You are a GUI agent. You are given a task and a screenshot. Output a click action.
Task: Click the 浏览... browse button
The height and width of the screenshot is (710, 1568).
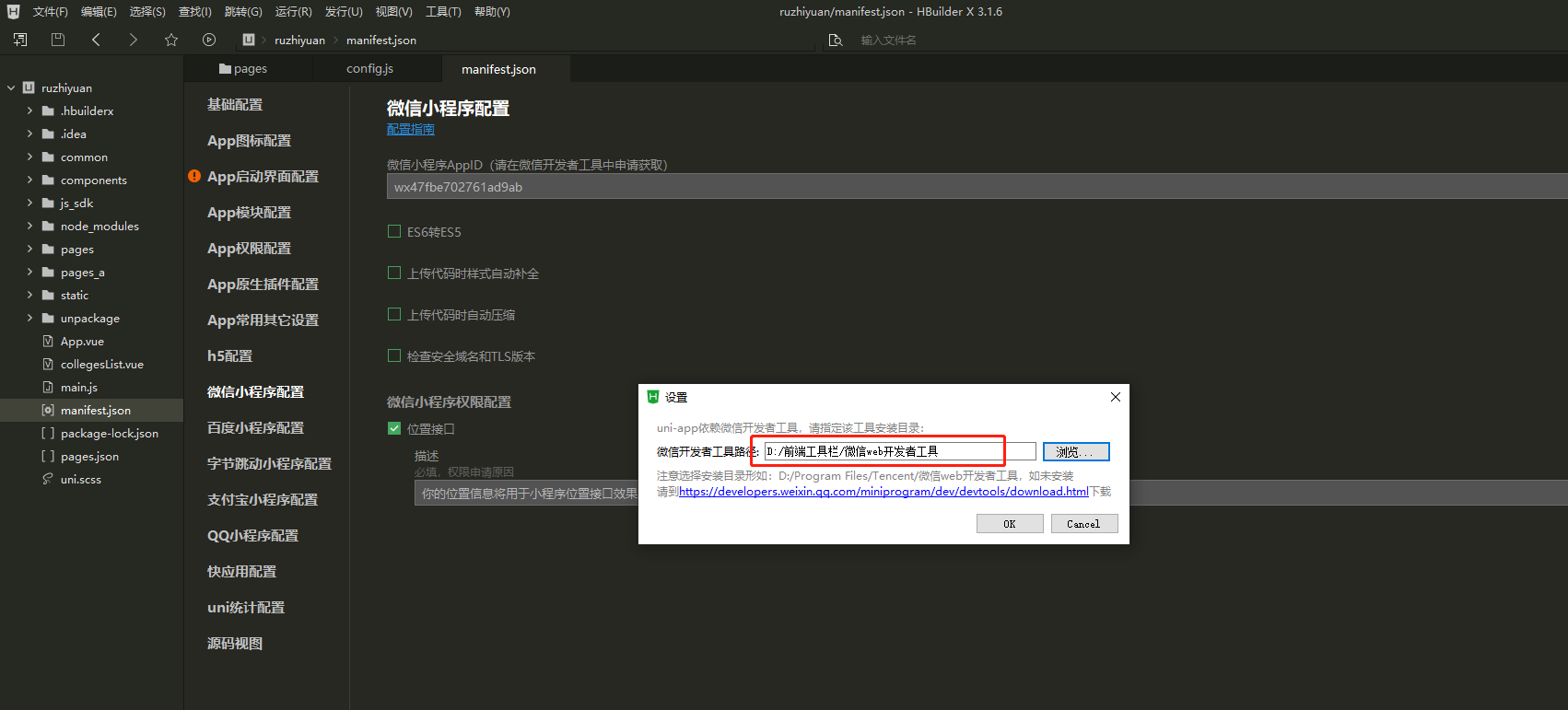(x=1076, y=452)
